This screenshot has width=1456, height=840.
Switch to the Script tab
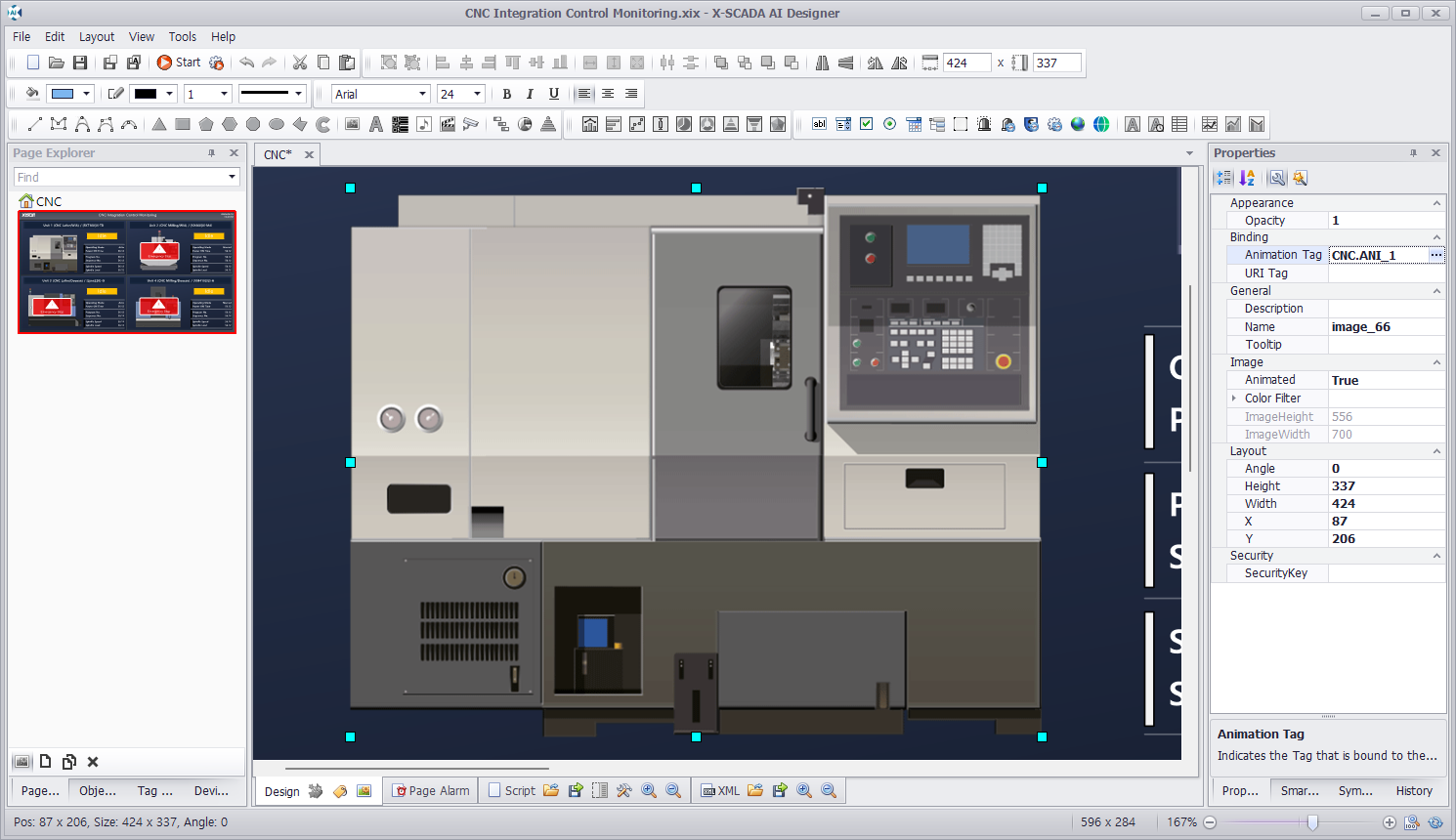(x=511, y=791)
